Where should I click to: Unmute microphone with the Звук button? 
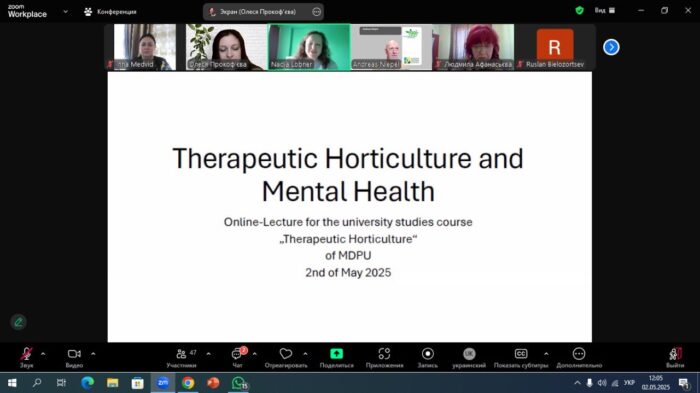click(26, 358)
